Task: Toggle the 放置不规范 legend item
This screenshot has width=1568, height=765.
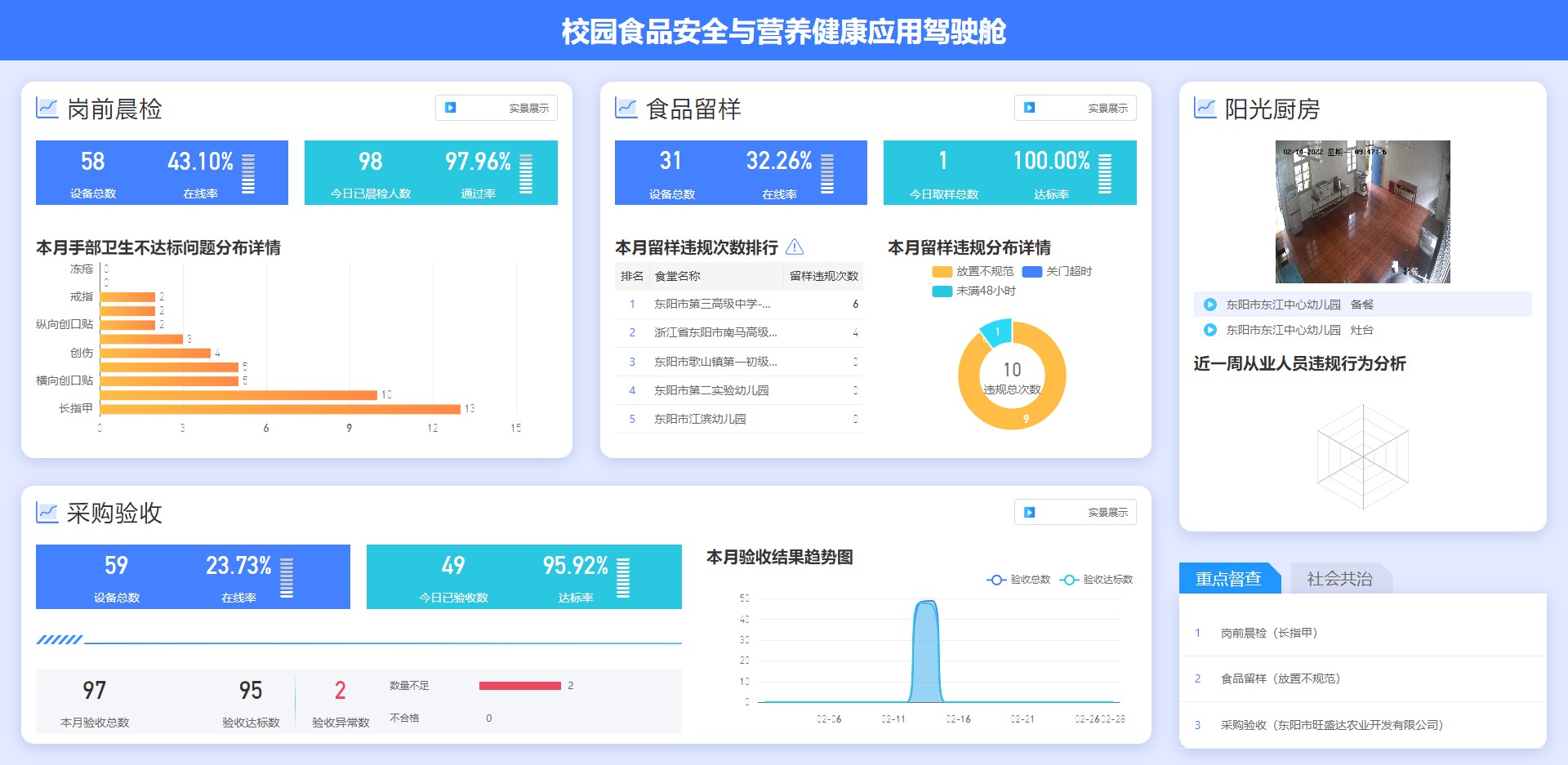Action: pos(973,271)
